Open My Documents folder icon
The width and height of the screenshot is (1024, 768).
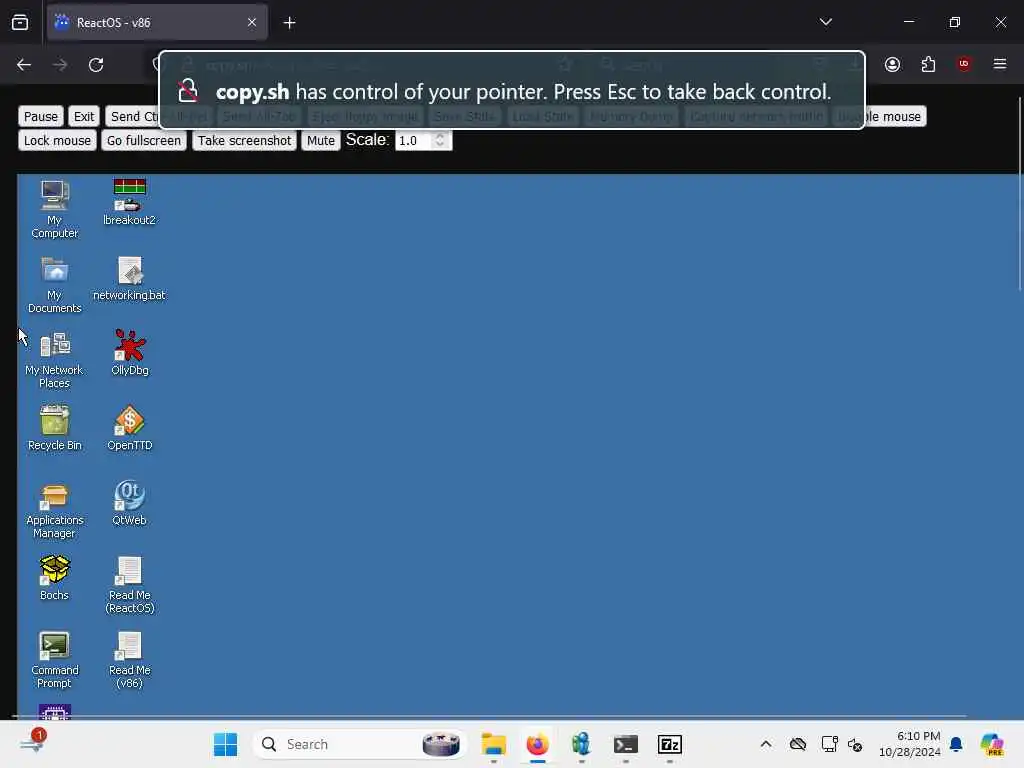tap(54, 284)
